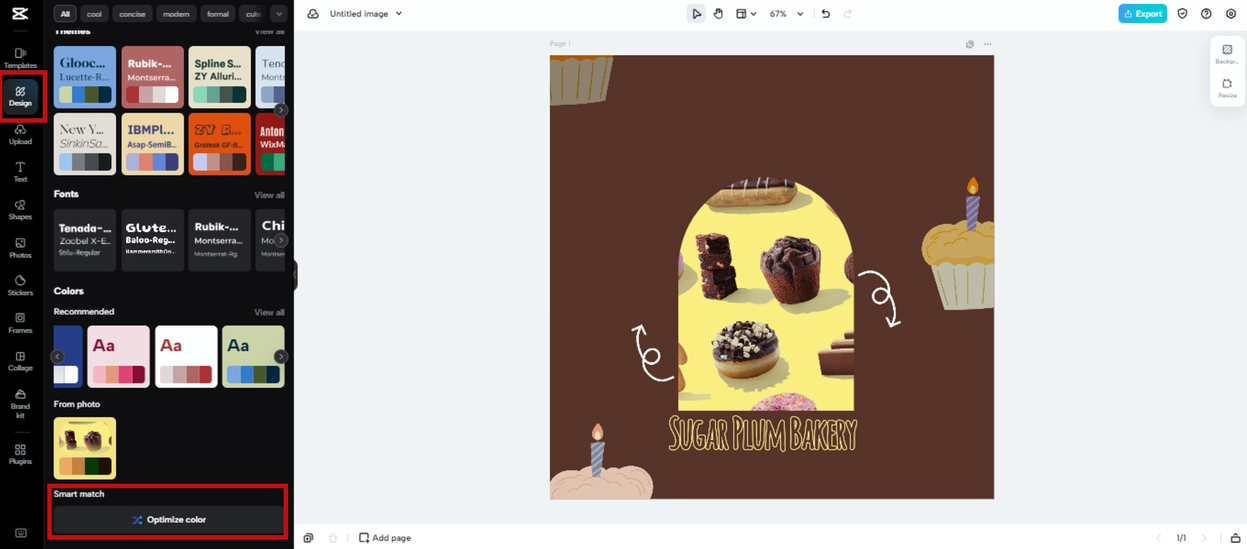Open the page grid view icon bottom right
Screen dimensions: 1247x549
(x=1235, y=538)
